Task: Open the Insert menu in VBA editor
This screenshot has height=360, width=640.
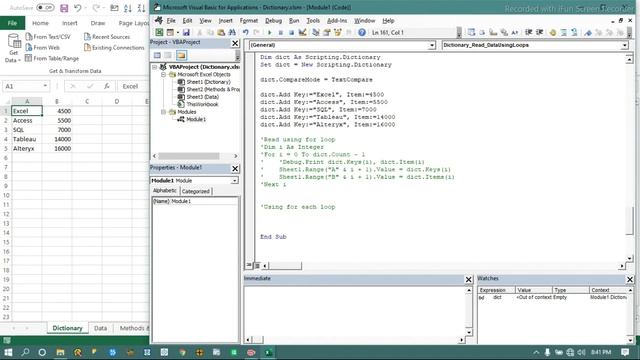Action: click(x=225, y=20)
